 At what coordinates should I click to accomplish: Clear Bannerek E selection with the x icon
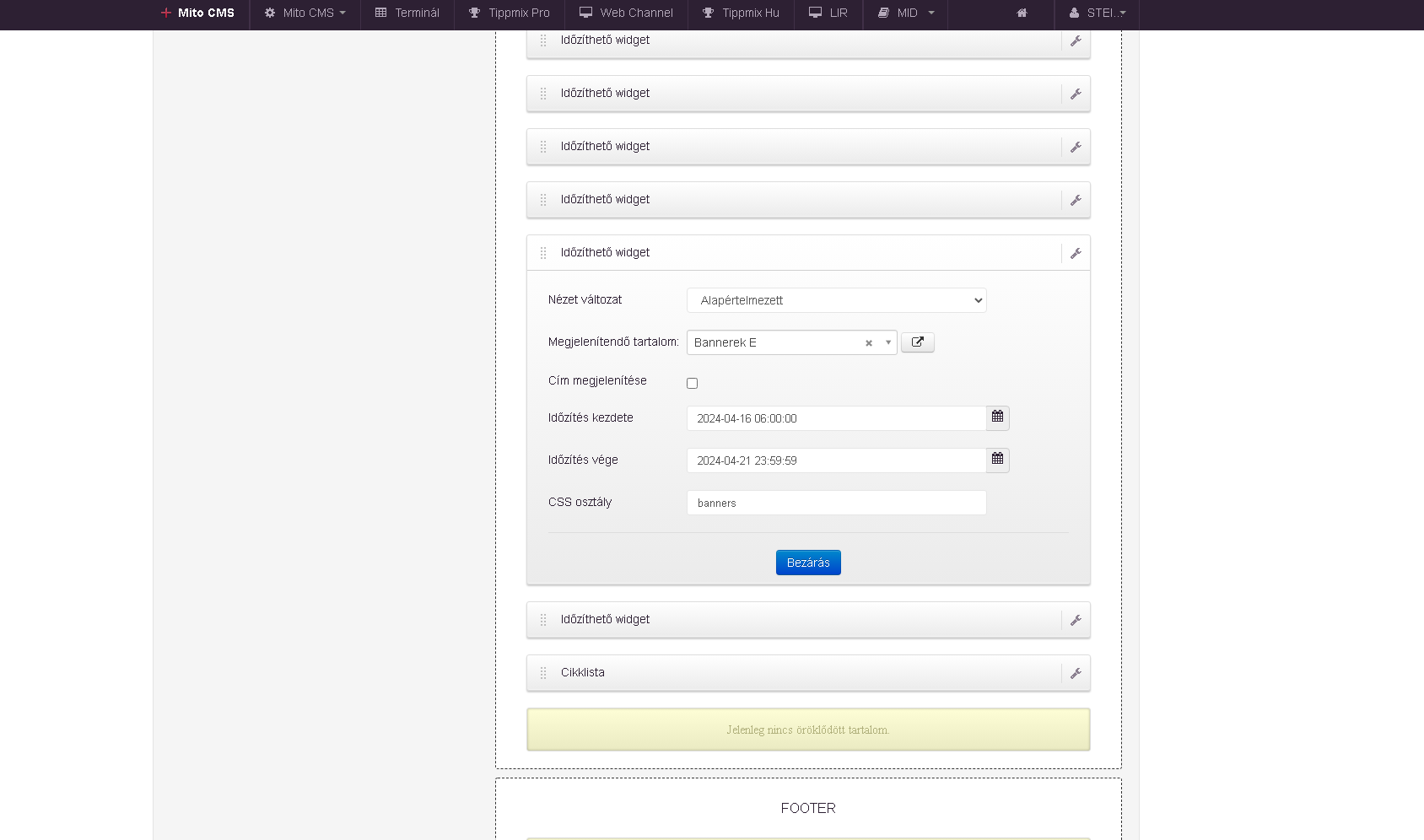tap(868, 343)
